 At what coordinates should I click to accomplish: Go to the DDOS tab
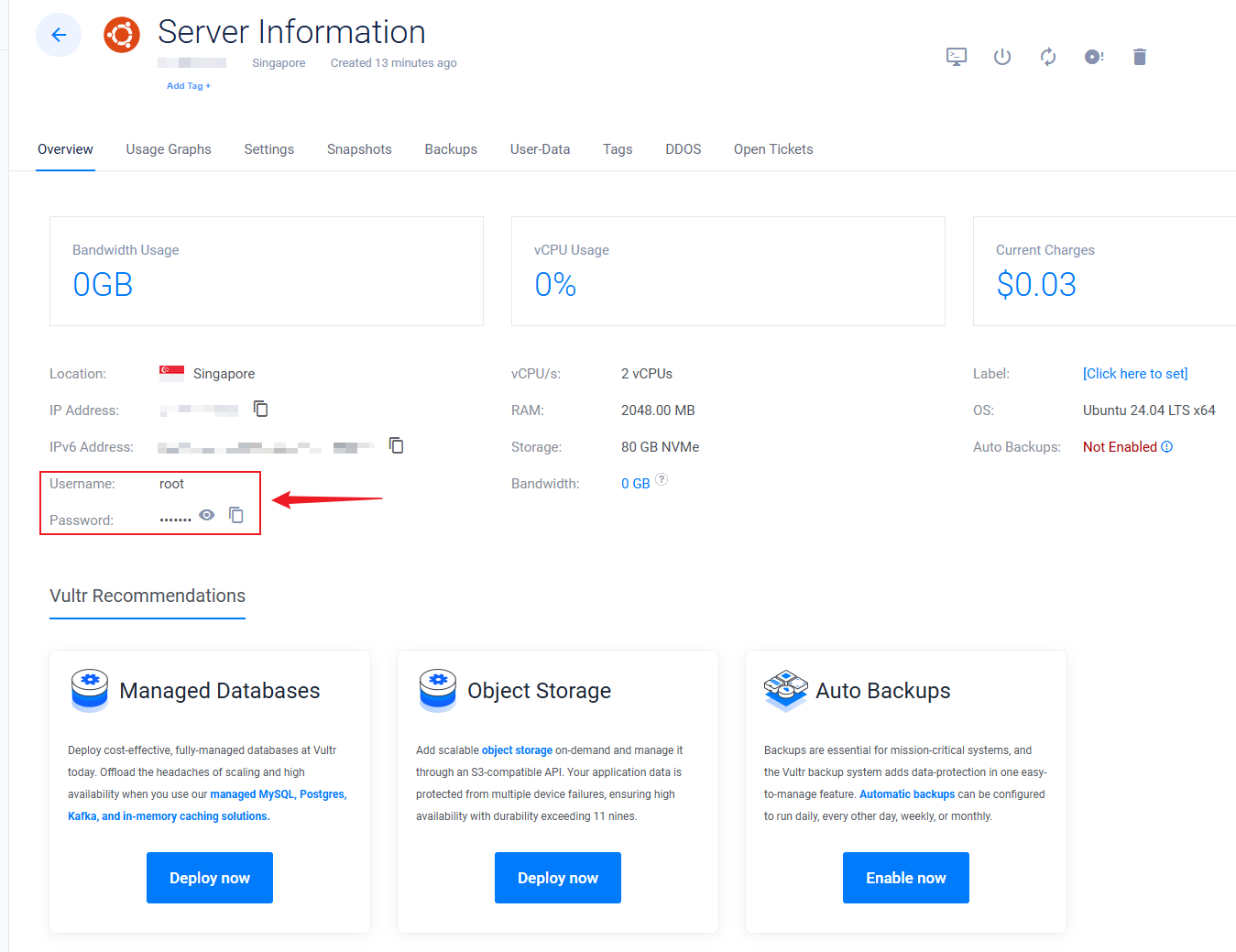(683, 149)
